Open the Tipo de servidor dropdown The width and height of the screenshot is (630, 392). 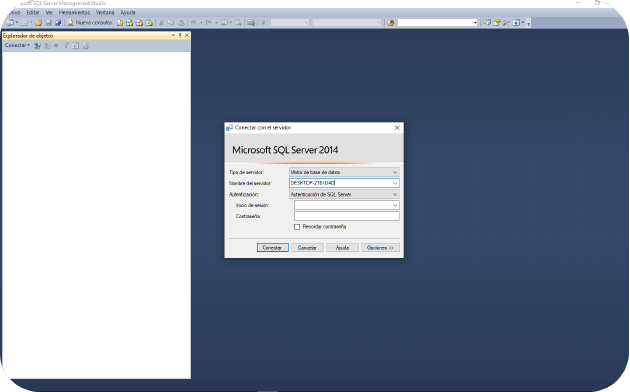[395, 172]
